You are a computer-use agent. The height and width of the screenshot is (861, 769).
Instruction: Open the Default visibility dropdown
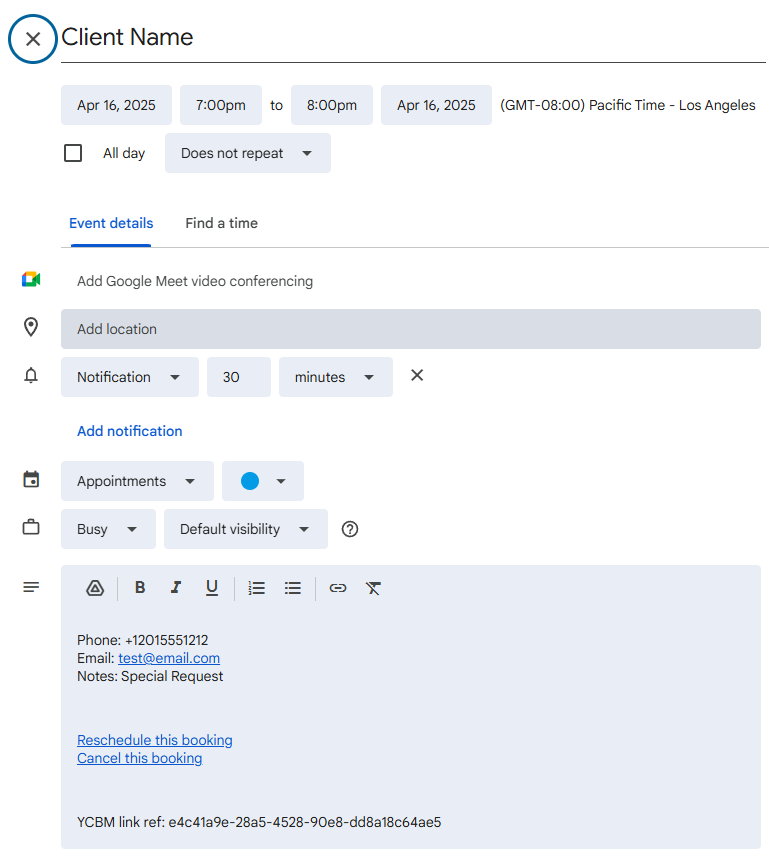(245, 529)
